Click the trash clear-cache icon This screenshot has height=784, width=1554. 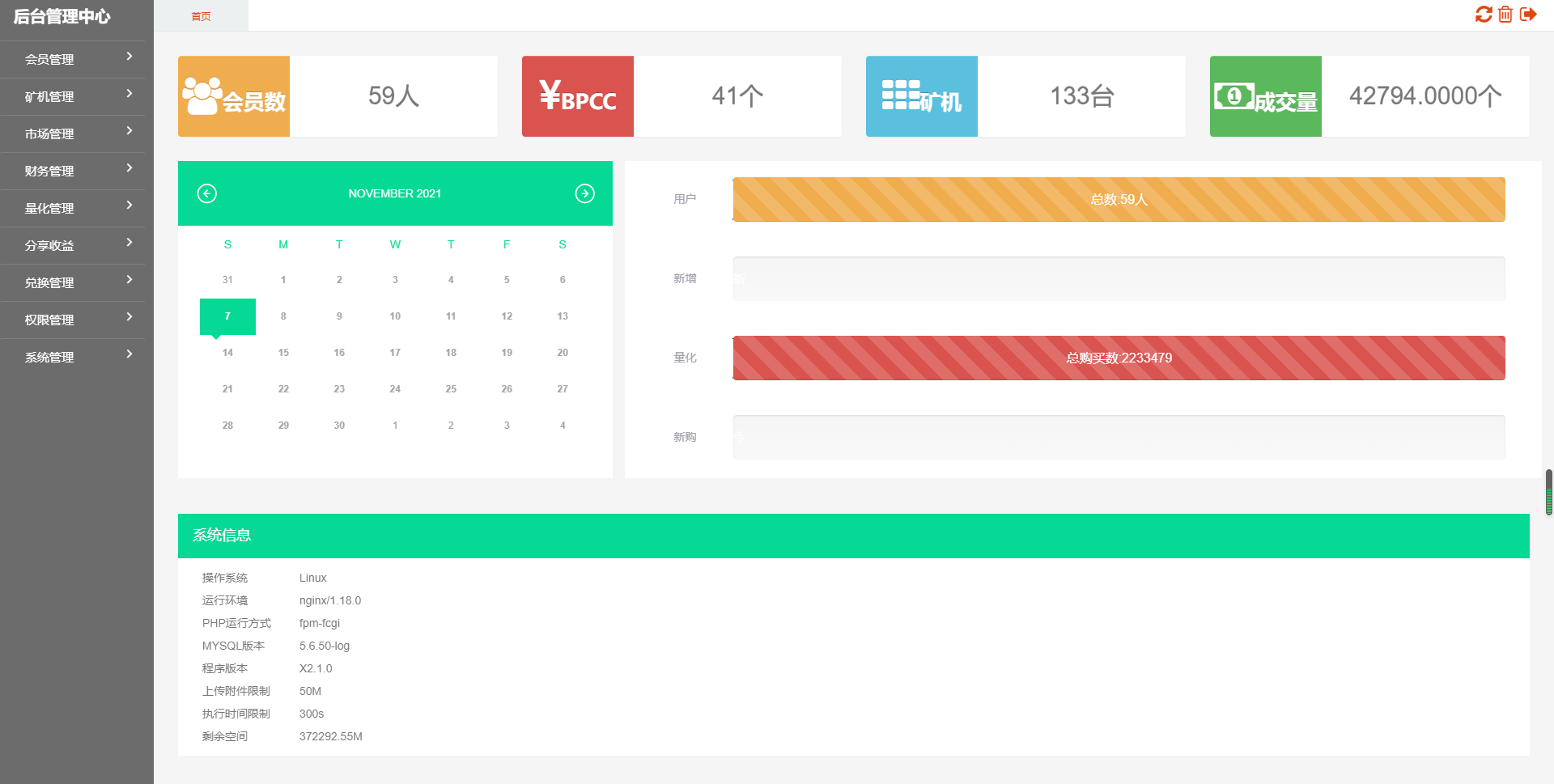1505,15
